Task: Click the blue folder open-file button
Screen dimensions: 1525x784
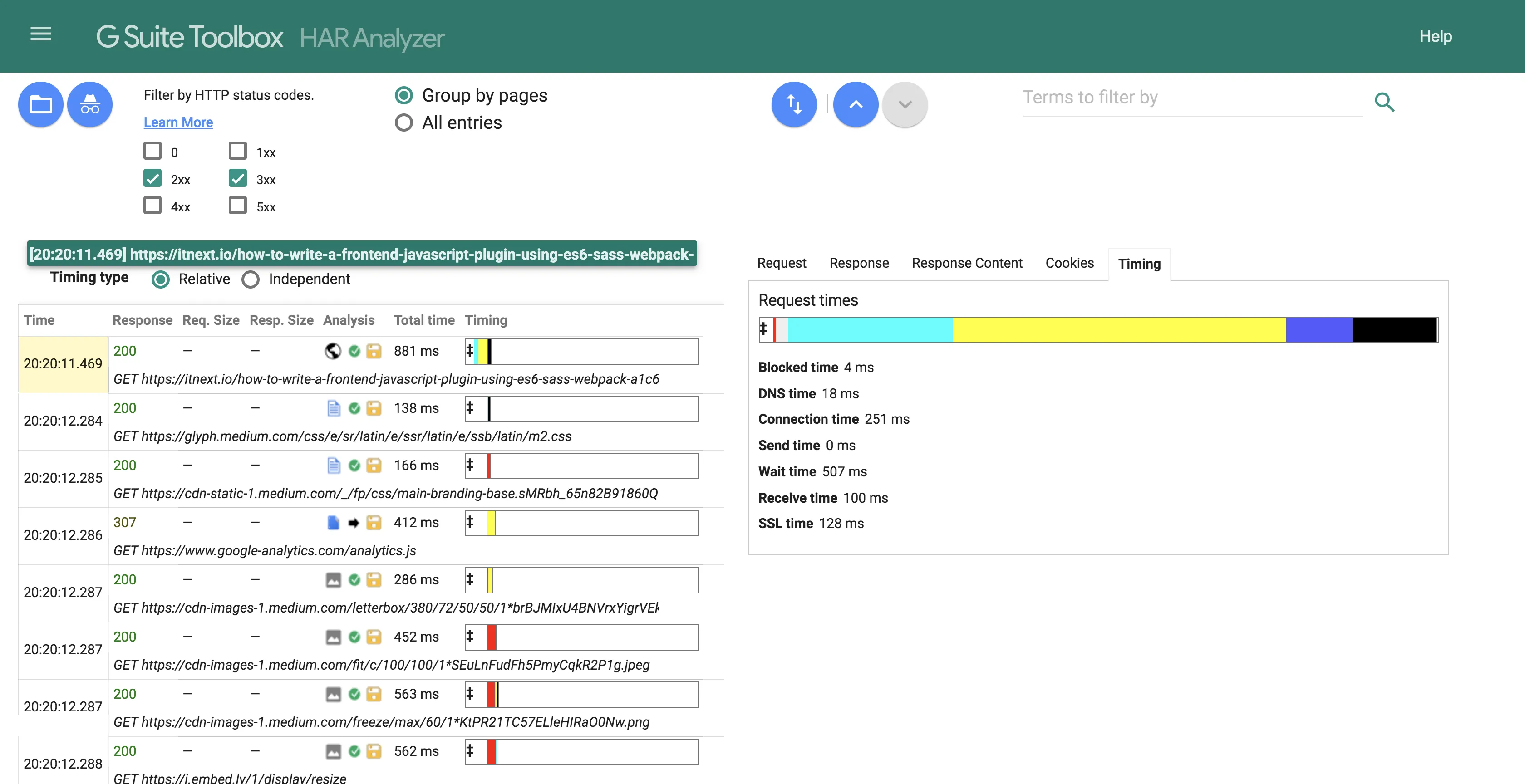Action: coord(41,105)
